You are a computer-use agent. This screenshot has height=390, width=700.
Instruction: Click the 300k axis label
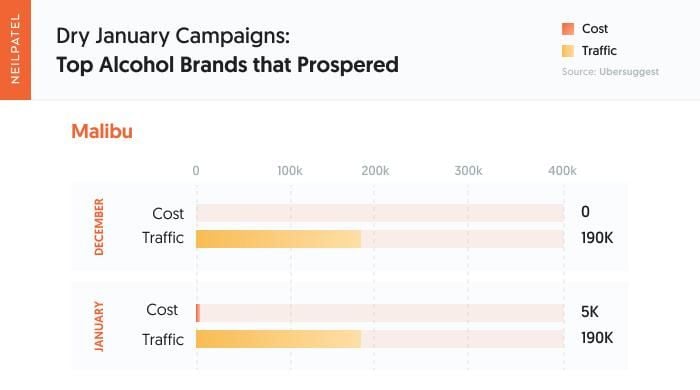pos(468,171)
